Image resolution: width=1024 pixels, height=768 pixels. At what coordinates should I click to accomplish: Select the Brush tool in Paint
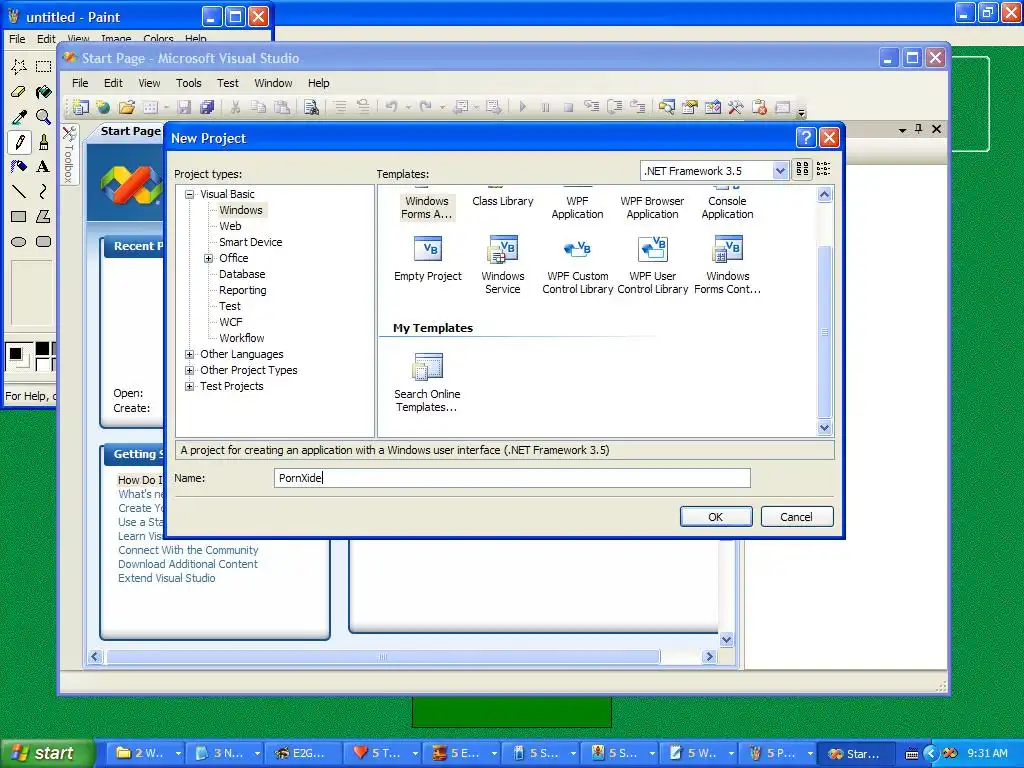(x=44, y=141)
